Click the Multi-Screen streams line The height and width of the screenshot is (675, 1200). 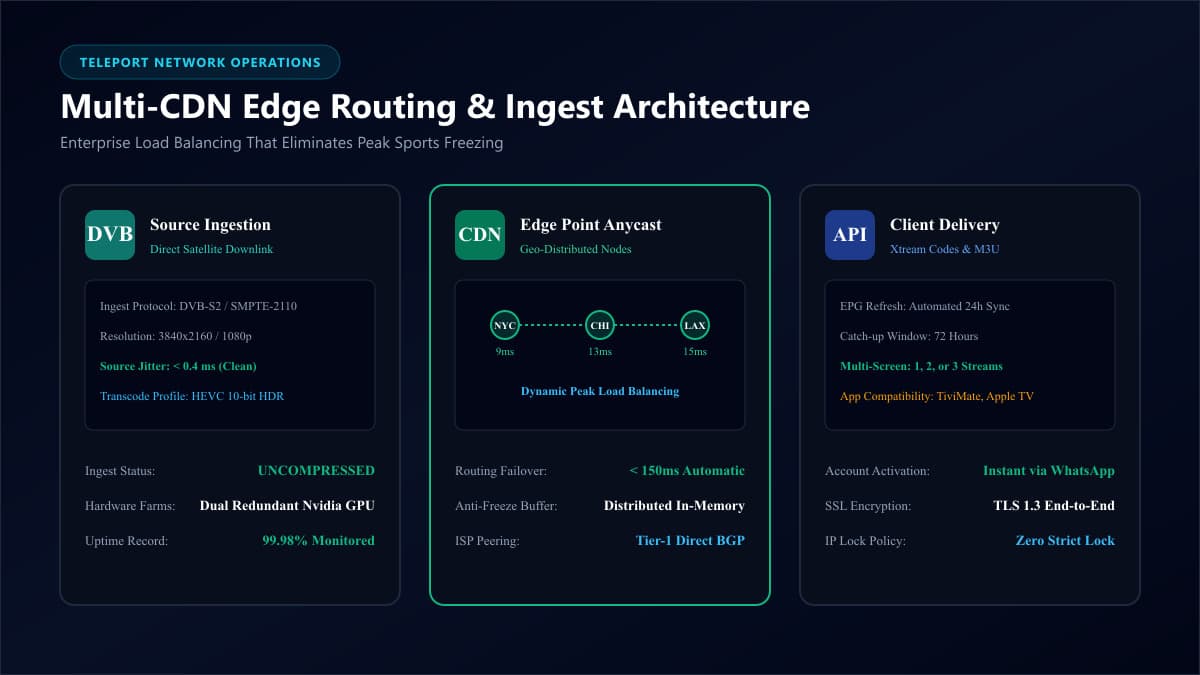(921, 366)
